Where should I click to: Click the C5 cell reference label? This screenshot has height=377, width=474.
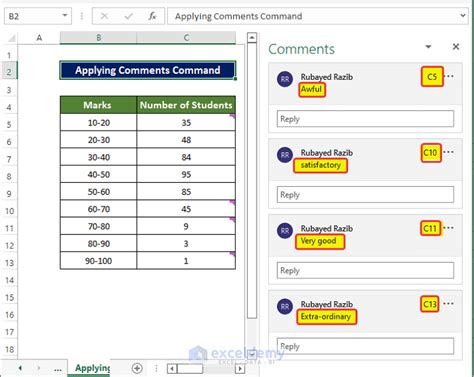click(432, 77)
